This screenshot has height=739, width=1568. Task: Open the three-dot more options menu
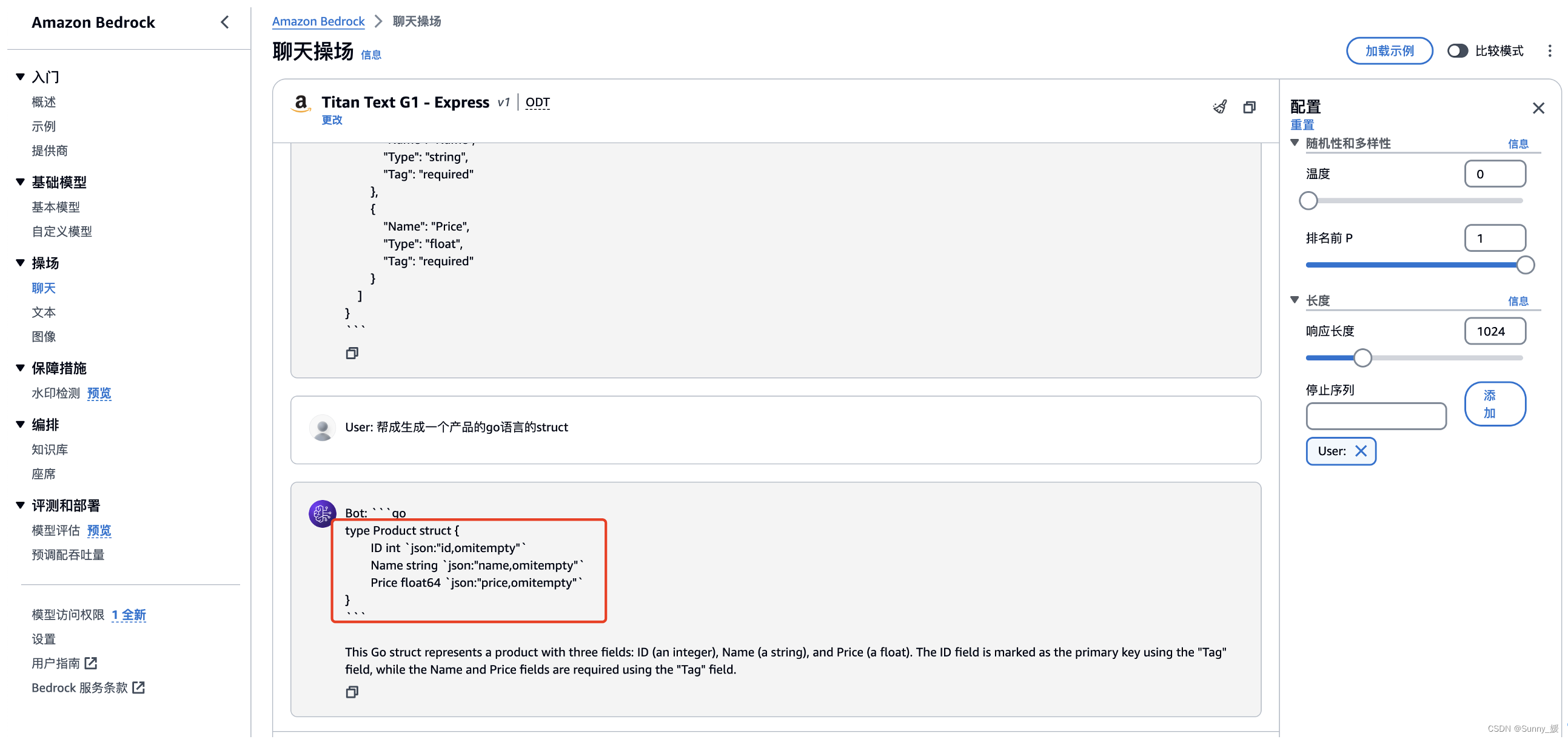click(1549, 51)
